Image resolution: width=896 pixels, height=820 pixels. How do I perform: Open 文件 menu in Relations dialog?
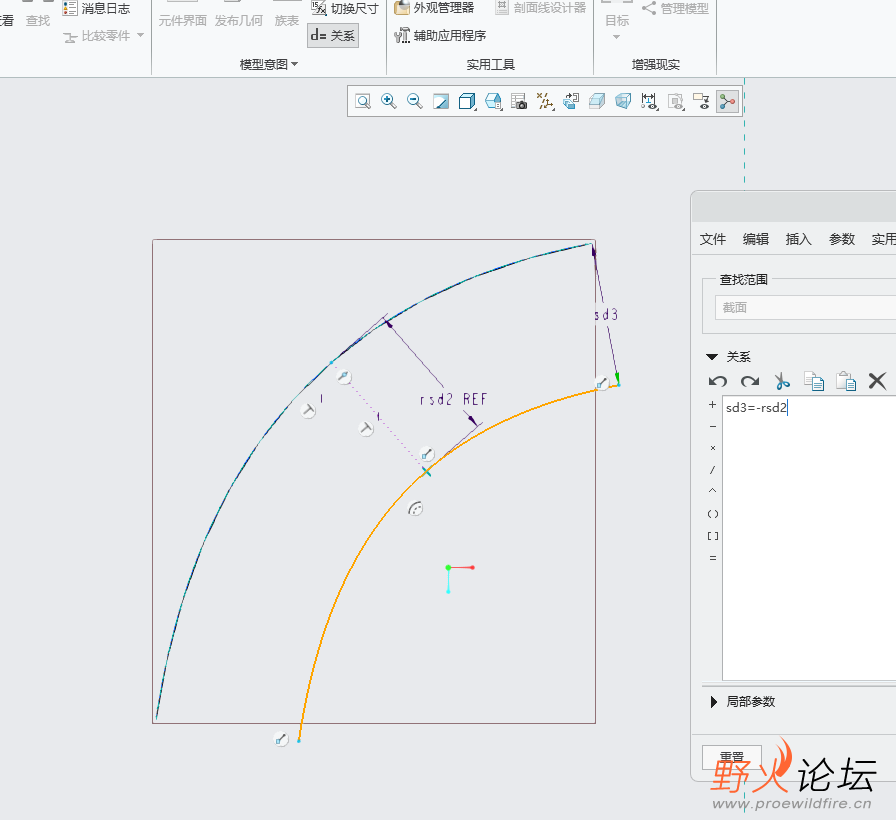[x=713, y=239]
